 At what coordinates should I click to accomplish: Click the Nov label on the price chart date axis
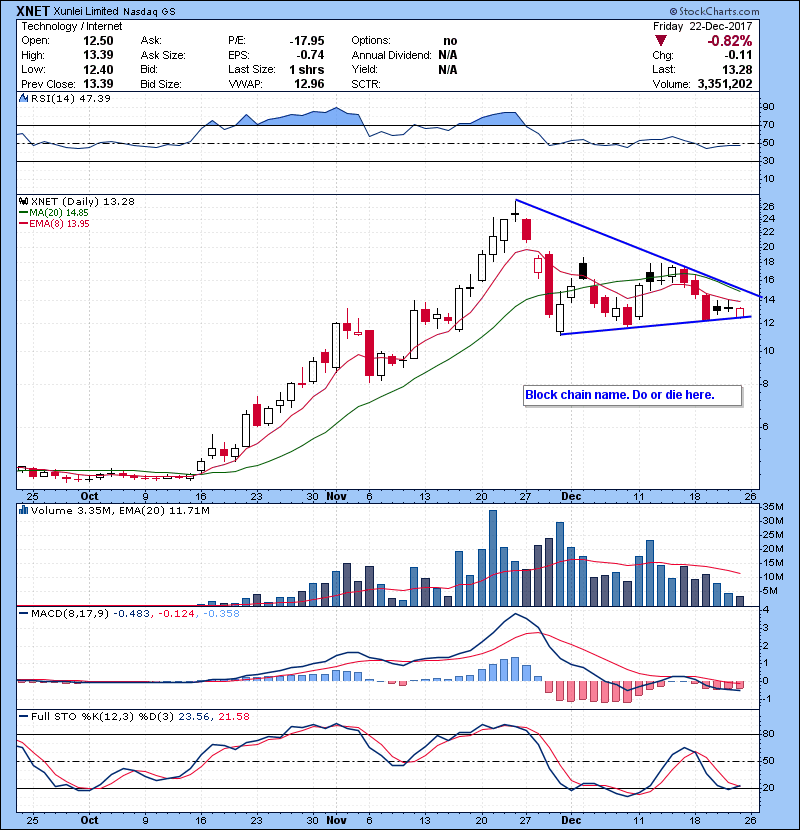tap(336, 496)
